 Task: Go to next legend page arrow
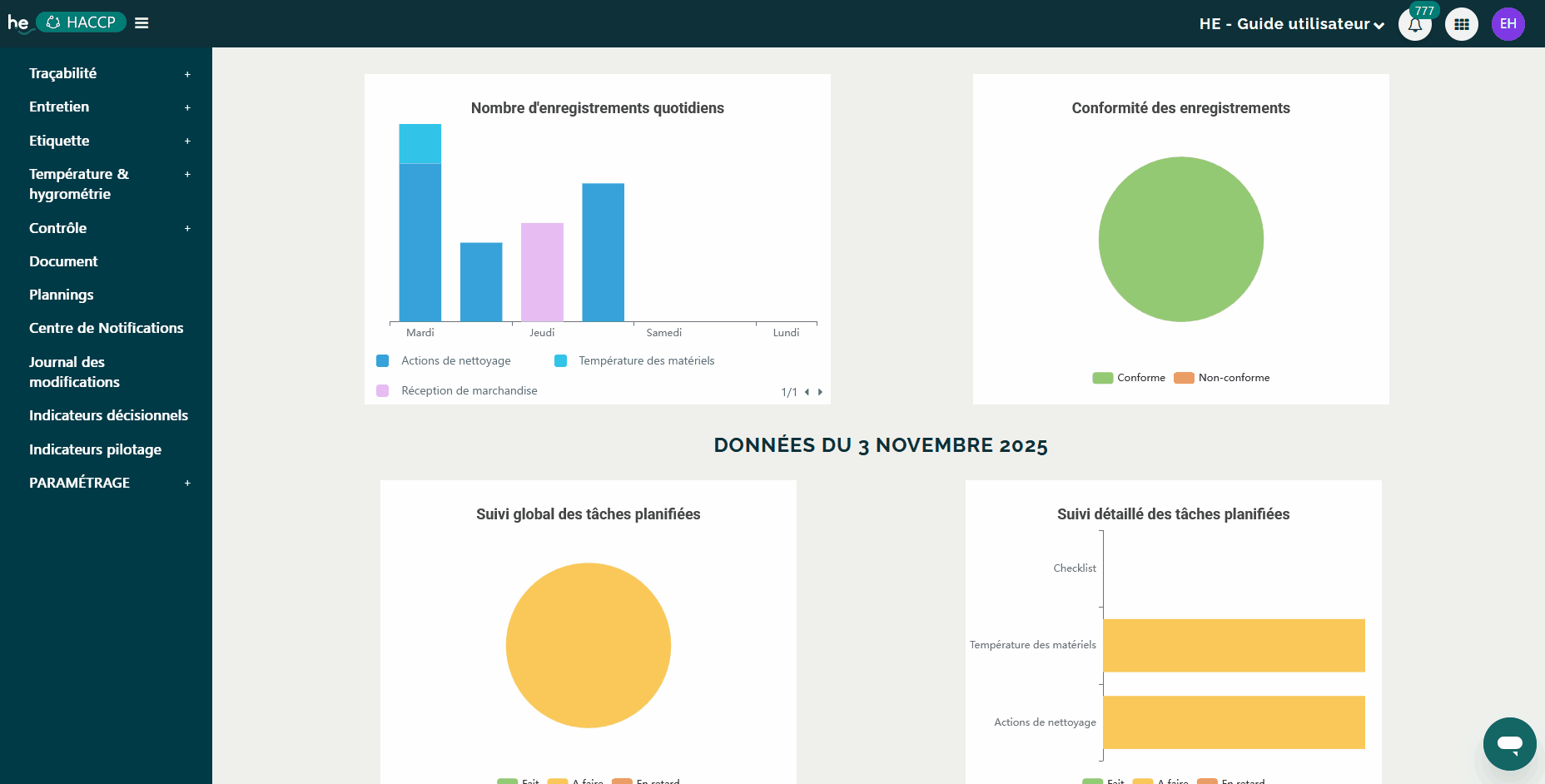[820, 392]
